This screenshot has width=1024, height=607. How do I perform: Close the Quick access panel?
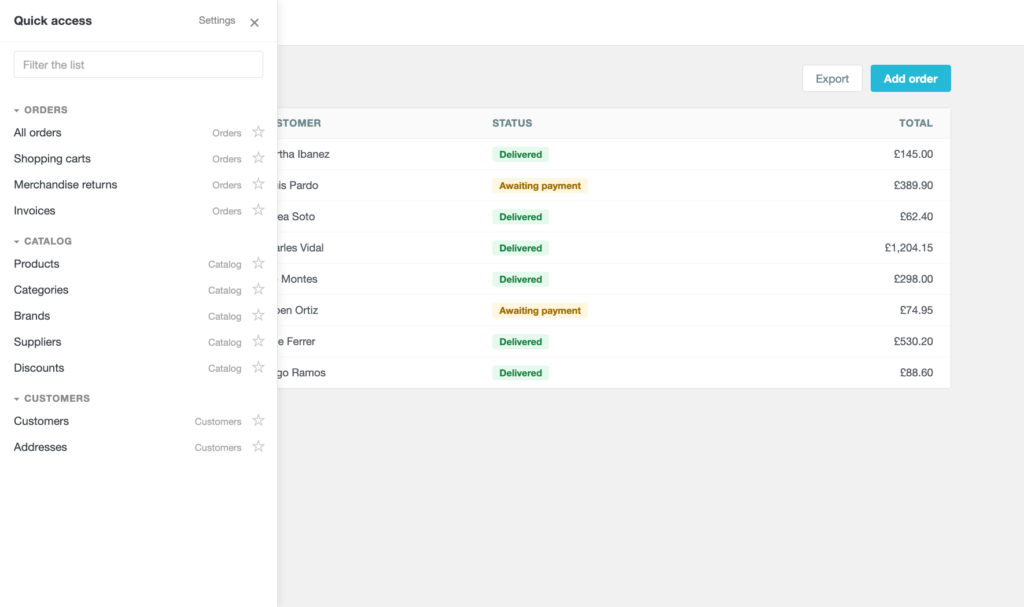click(255, 22)
